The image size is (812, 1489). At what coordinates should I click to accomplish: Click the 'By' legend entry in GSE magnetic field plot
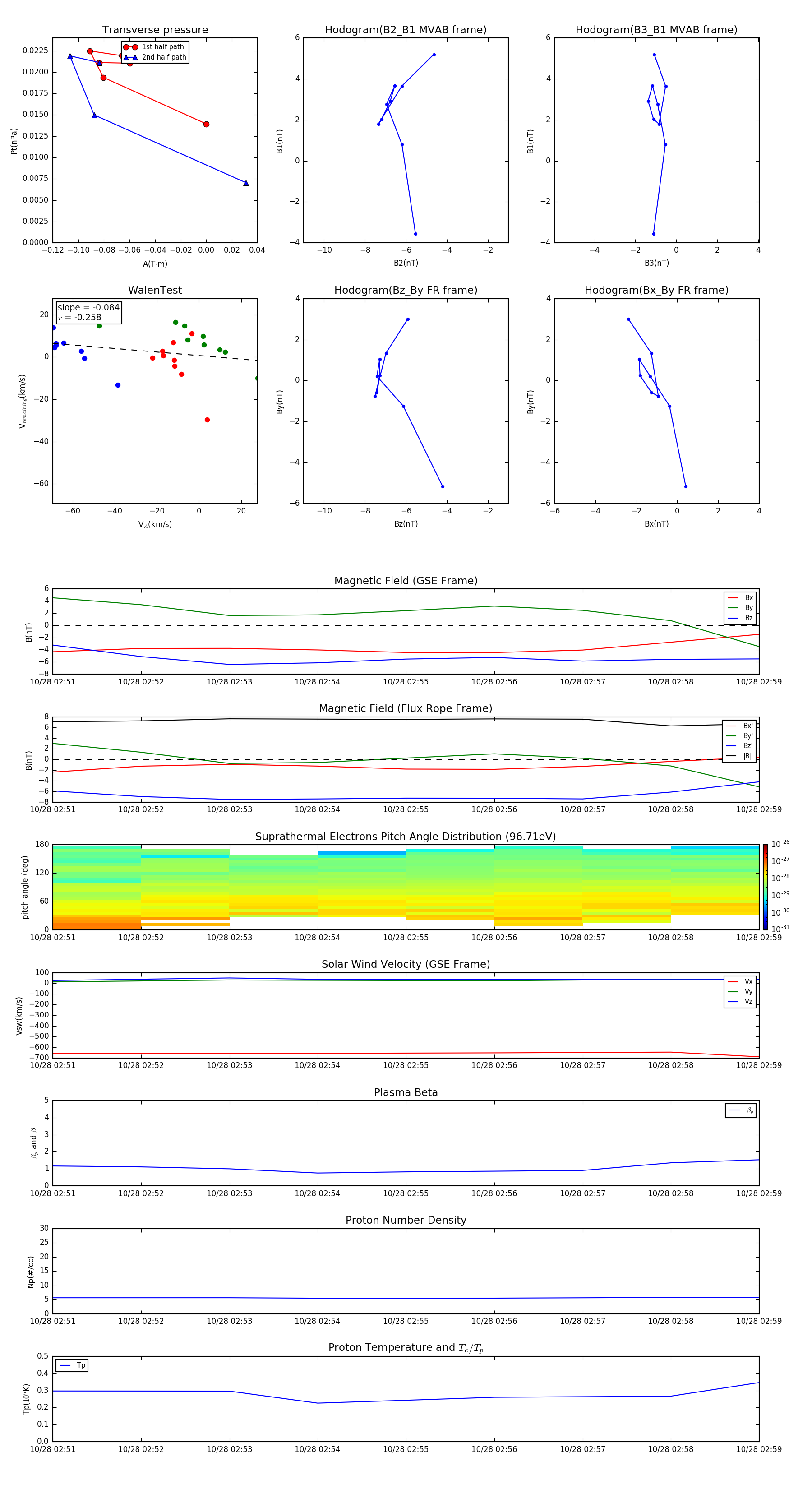coord(740,607)
